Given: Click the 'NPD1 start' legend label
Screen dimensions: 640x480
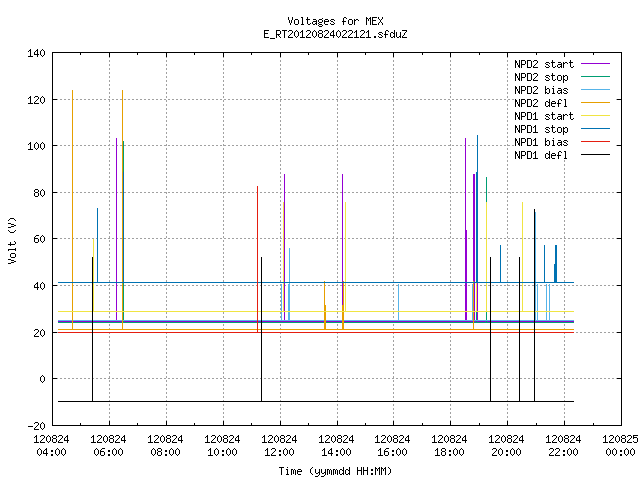Looking at the screenshot, I should (x=544, y=116).
